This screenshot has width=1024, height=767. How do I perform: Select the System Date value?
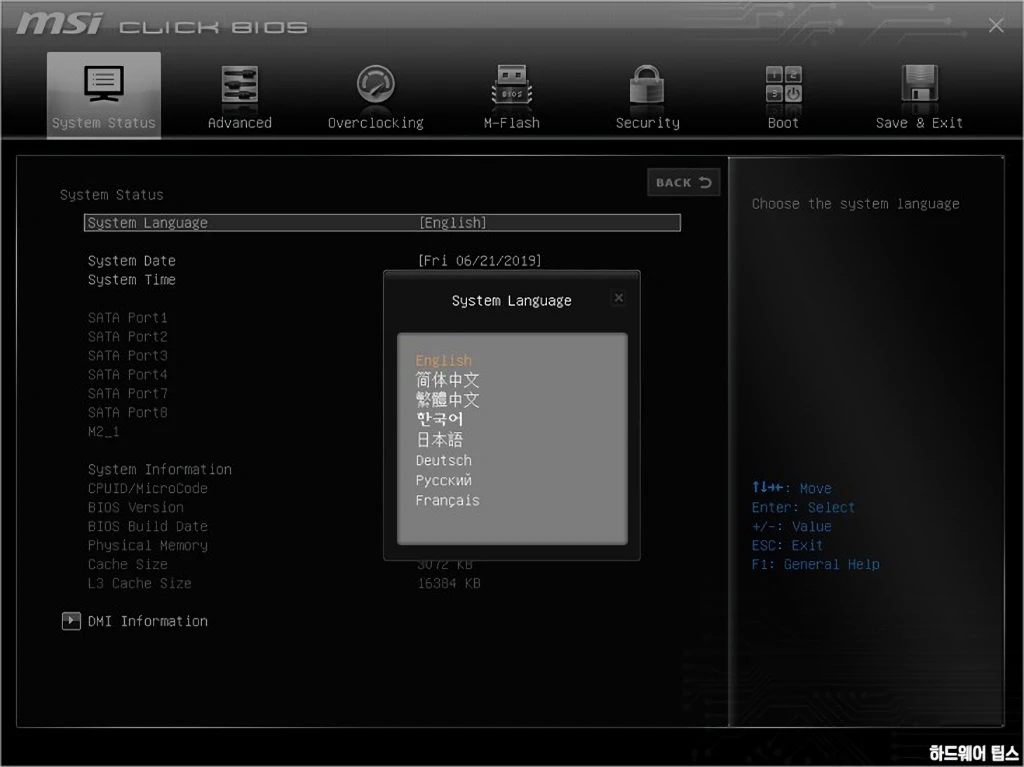coord(479,261)
